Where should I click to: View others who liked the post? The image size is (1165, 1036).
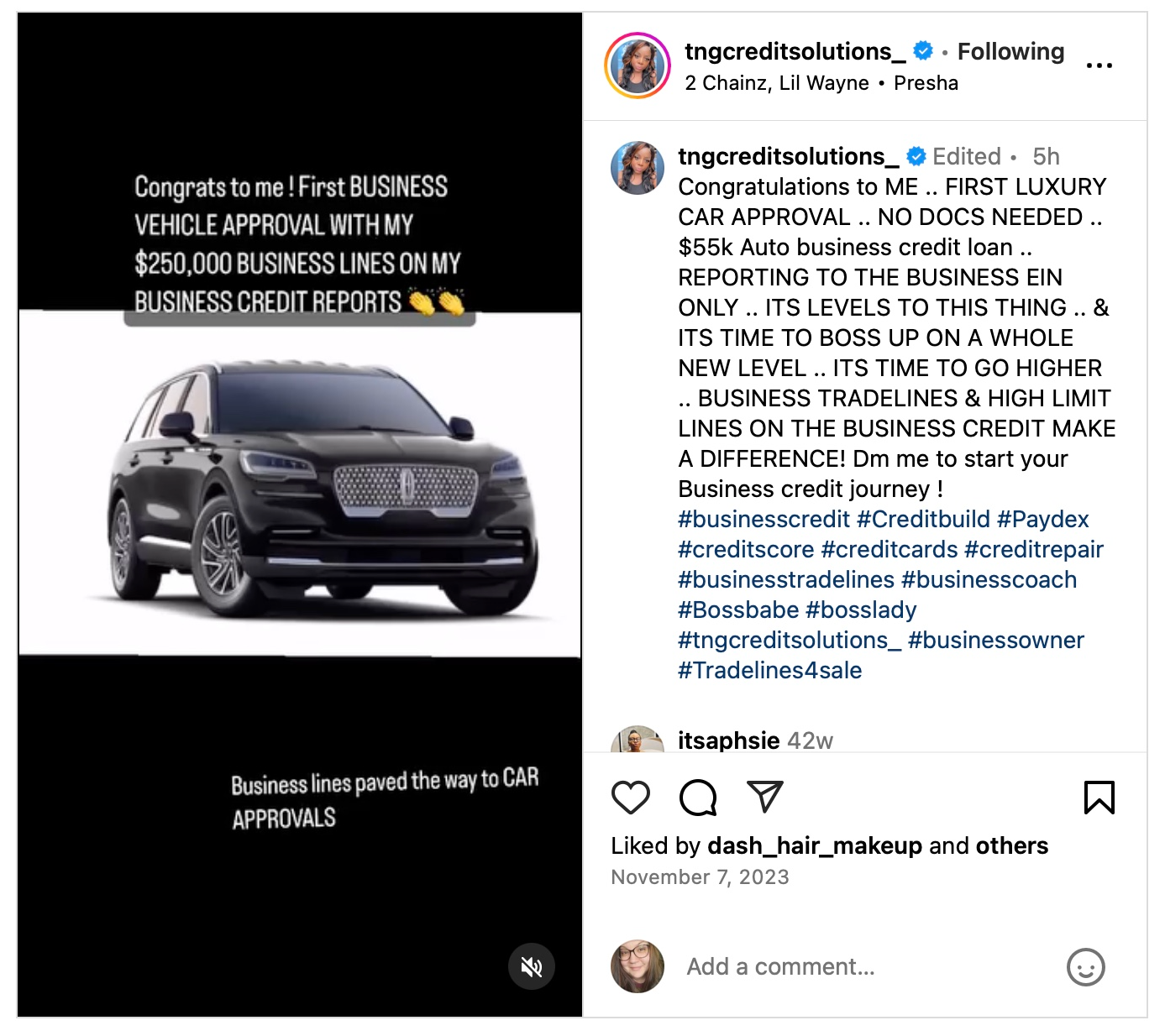coord(1012,845)
